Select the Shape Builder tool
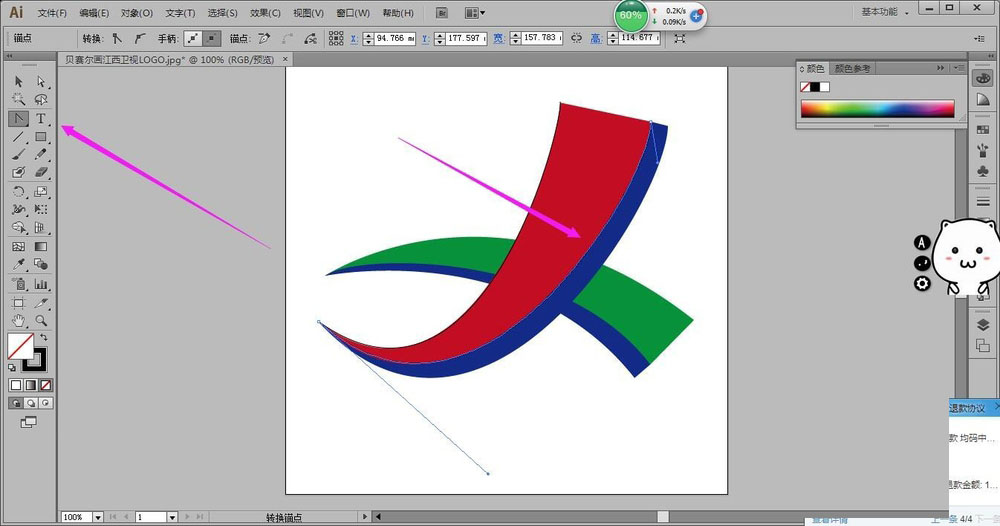 (x=18, y=228)
